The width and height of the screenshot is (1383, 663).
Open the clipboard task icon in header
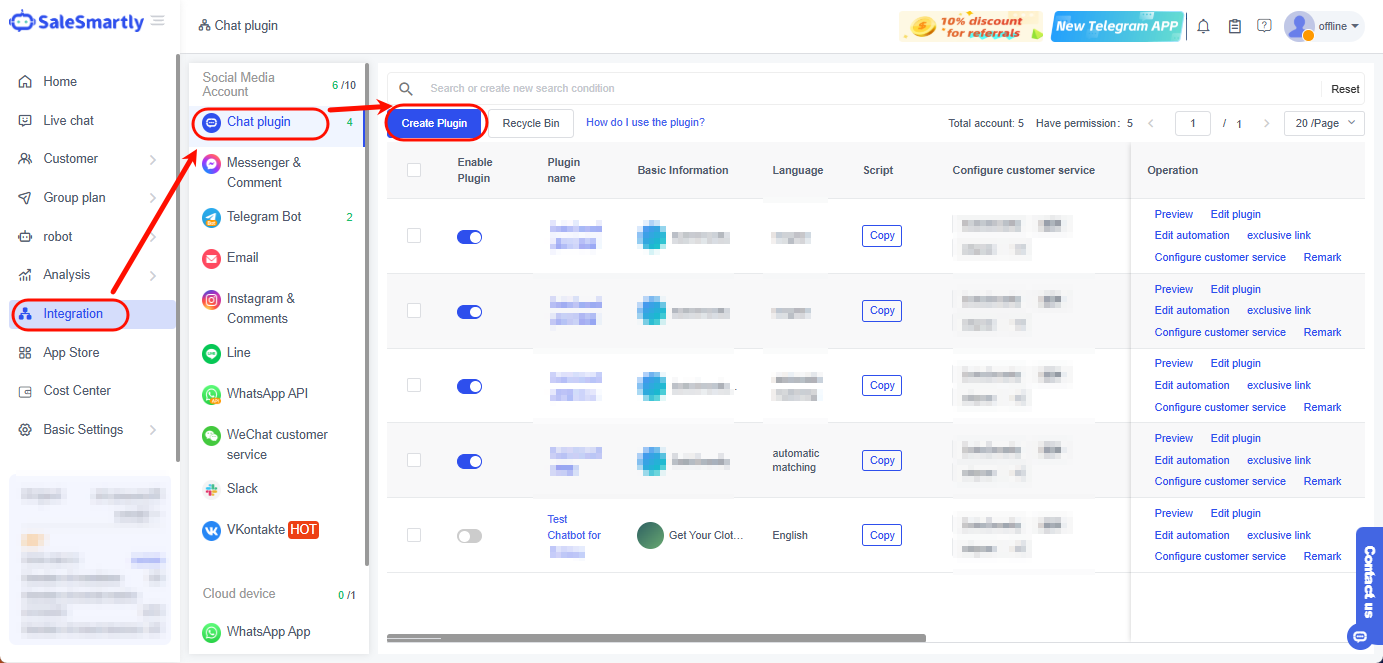pos(1234,26)
